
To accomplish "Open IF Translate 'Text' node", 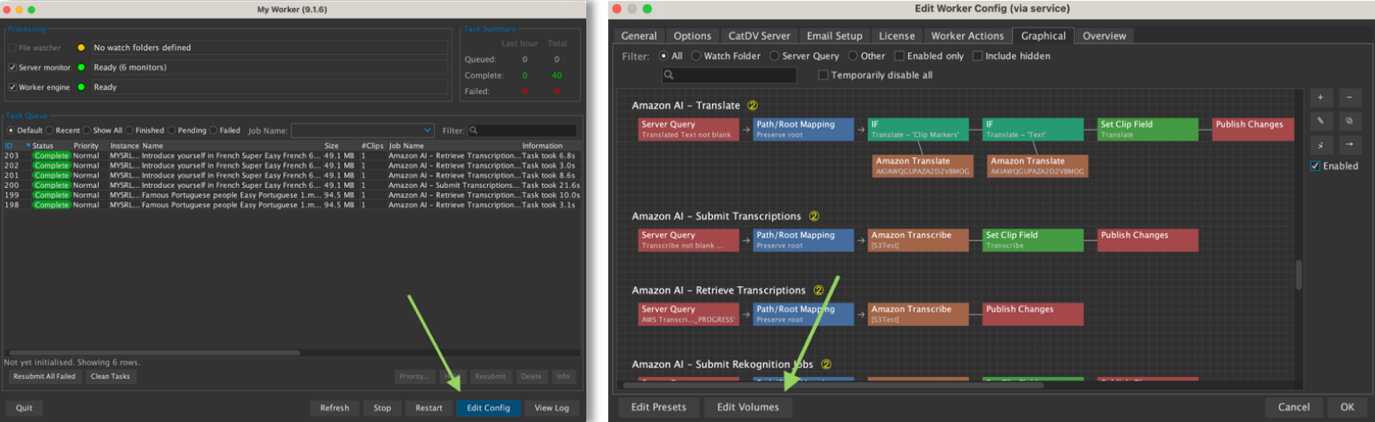I will (x=1033, y=129).
